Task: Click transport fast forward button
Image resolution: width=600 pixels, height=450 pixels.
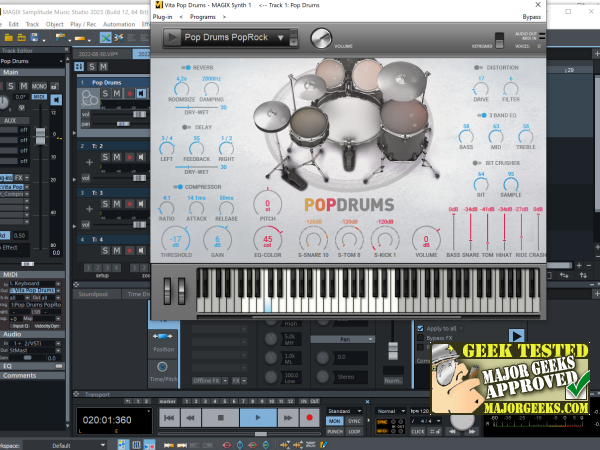Action: pos(288,418)
